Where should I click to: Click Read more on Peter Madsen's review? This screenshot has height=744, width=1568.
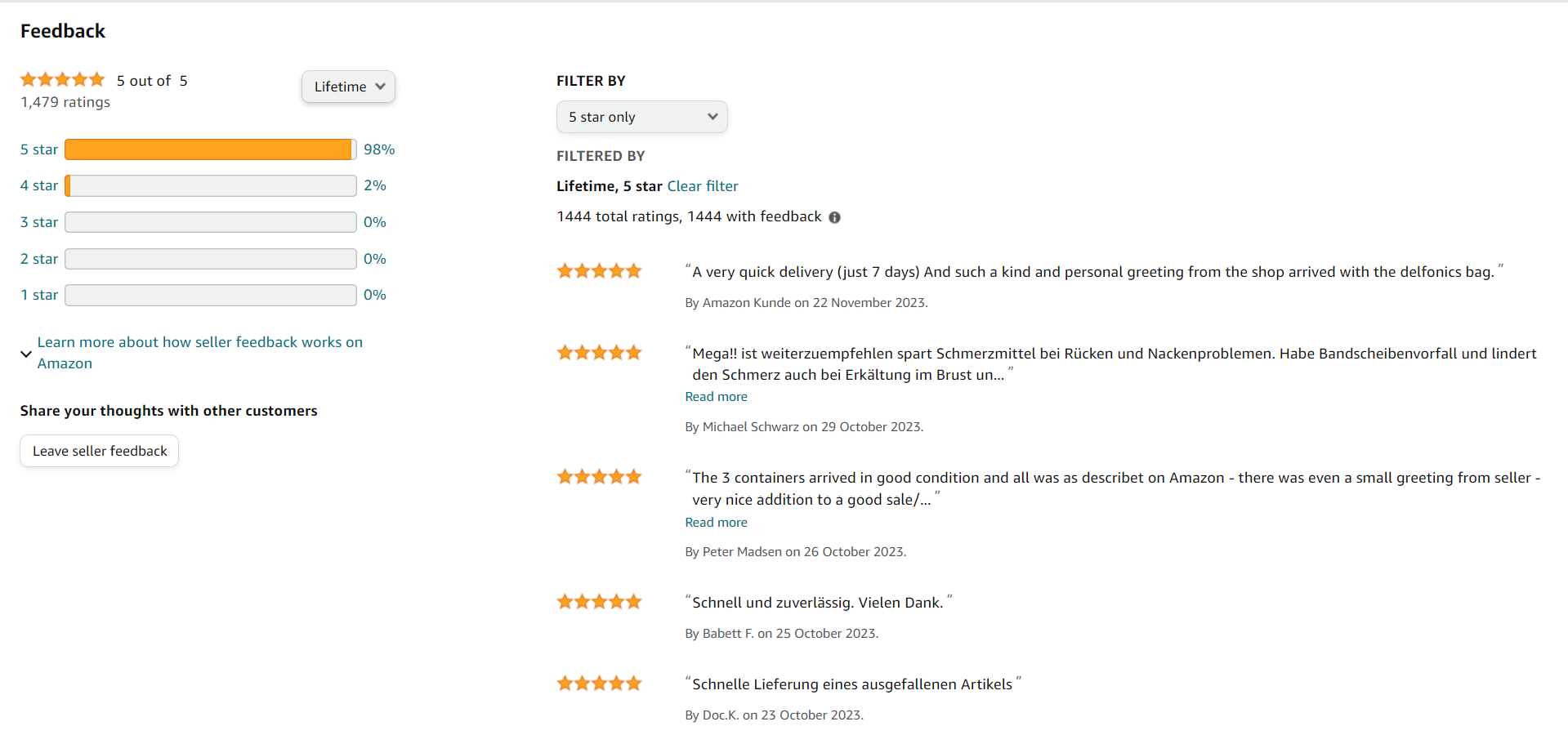coord(716,523)
